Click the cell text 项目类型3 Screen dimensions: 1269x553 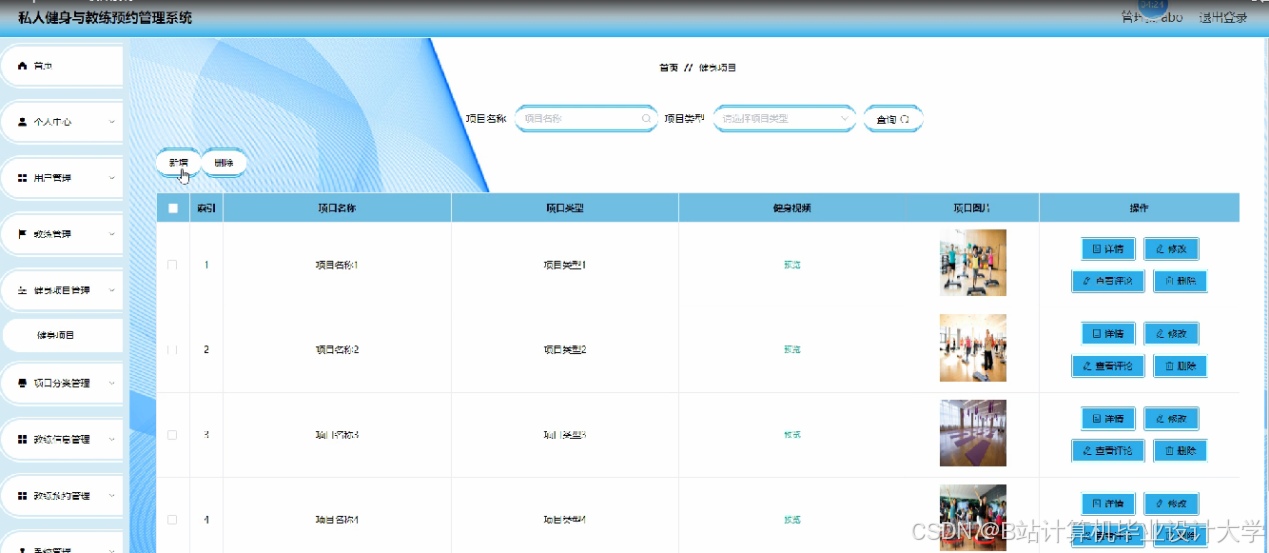[565, 435]
